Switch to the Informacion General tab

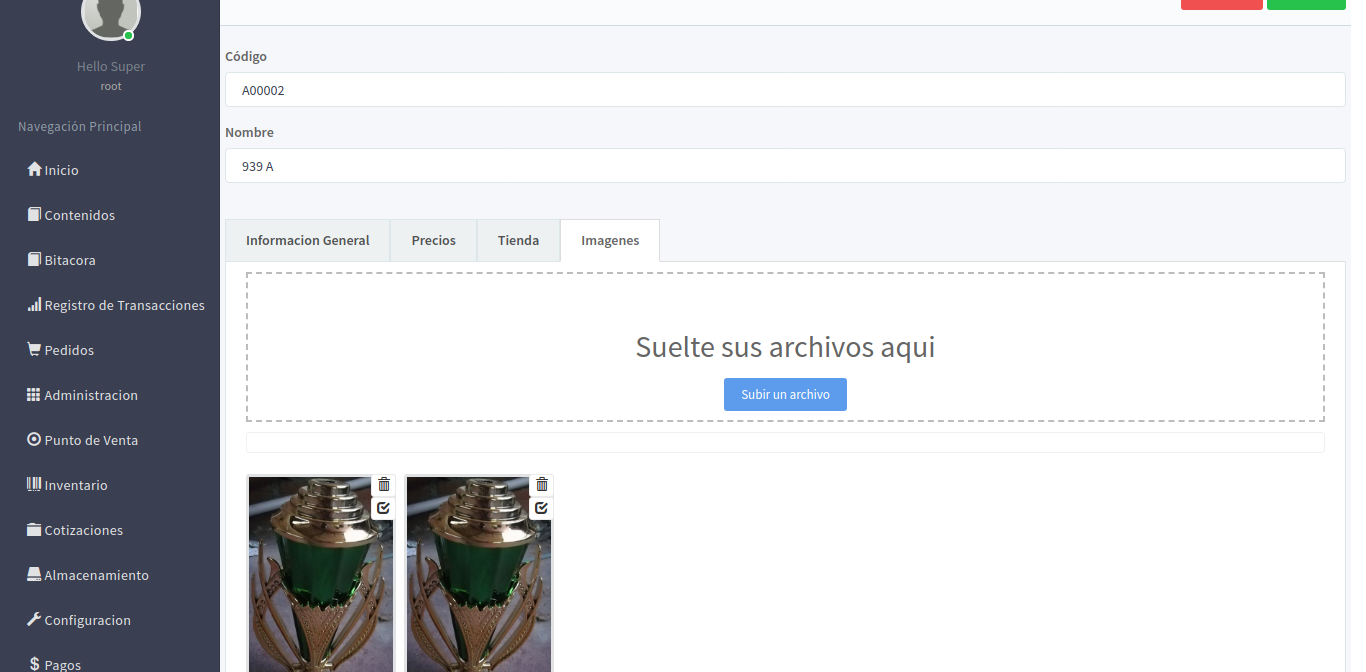[307, 240]
